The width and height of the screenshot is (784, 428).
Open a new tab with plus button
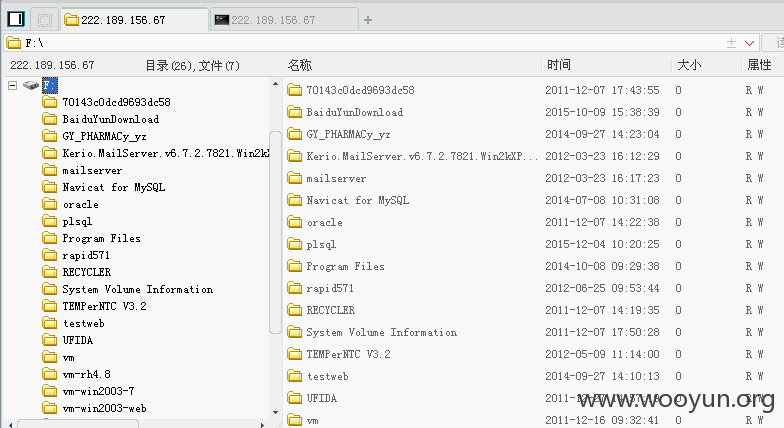tap(368, 20)
